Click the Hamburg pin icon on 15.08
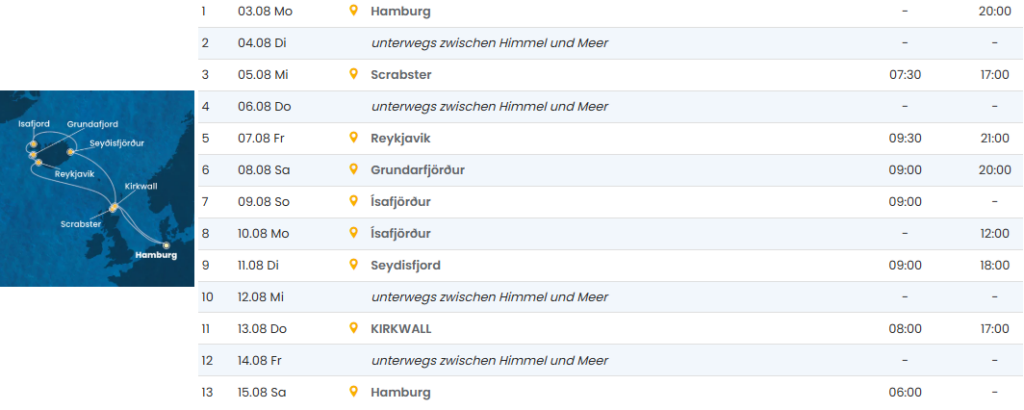 pyautogui.click(x=353, y=392)
